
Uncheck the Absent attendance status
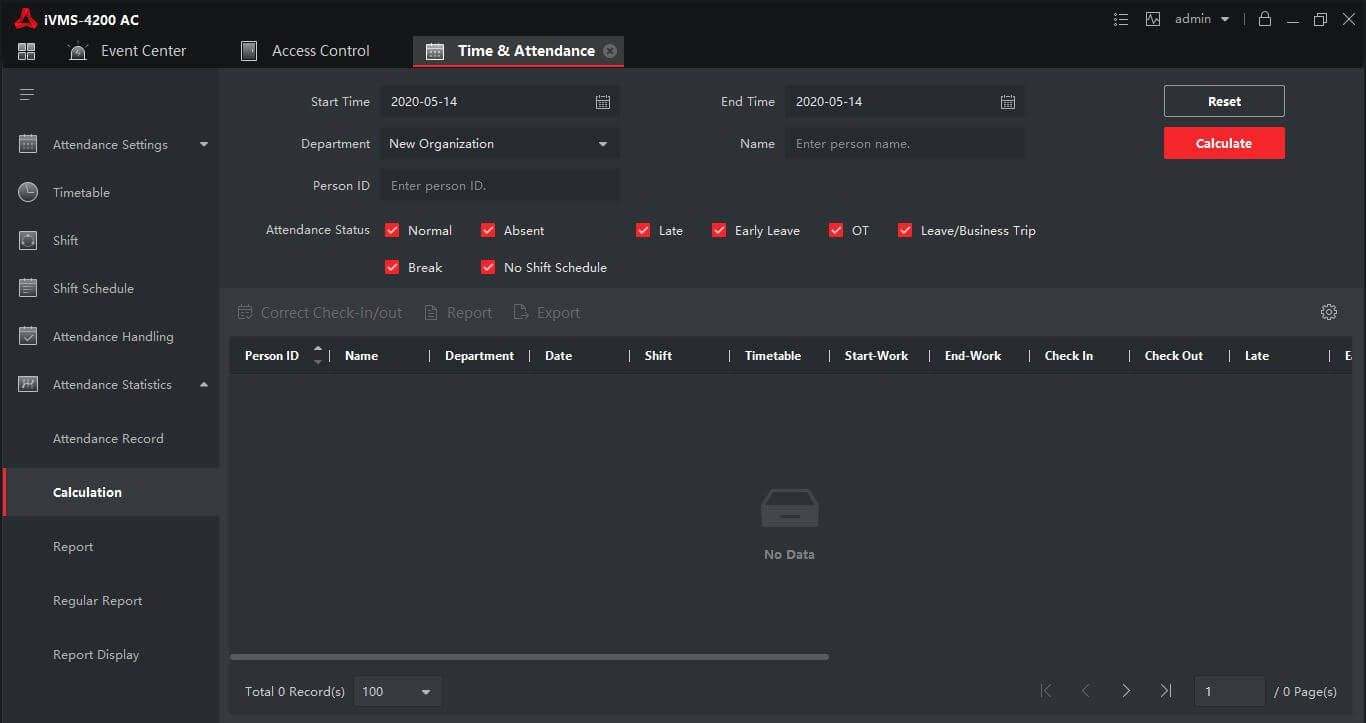pyautogui.click(x=488, y=230)
